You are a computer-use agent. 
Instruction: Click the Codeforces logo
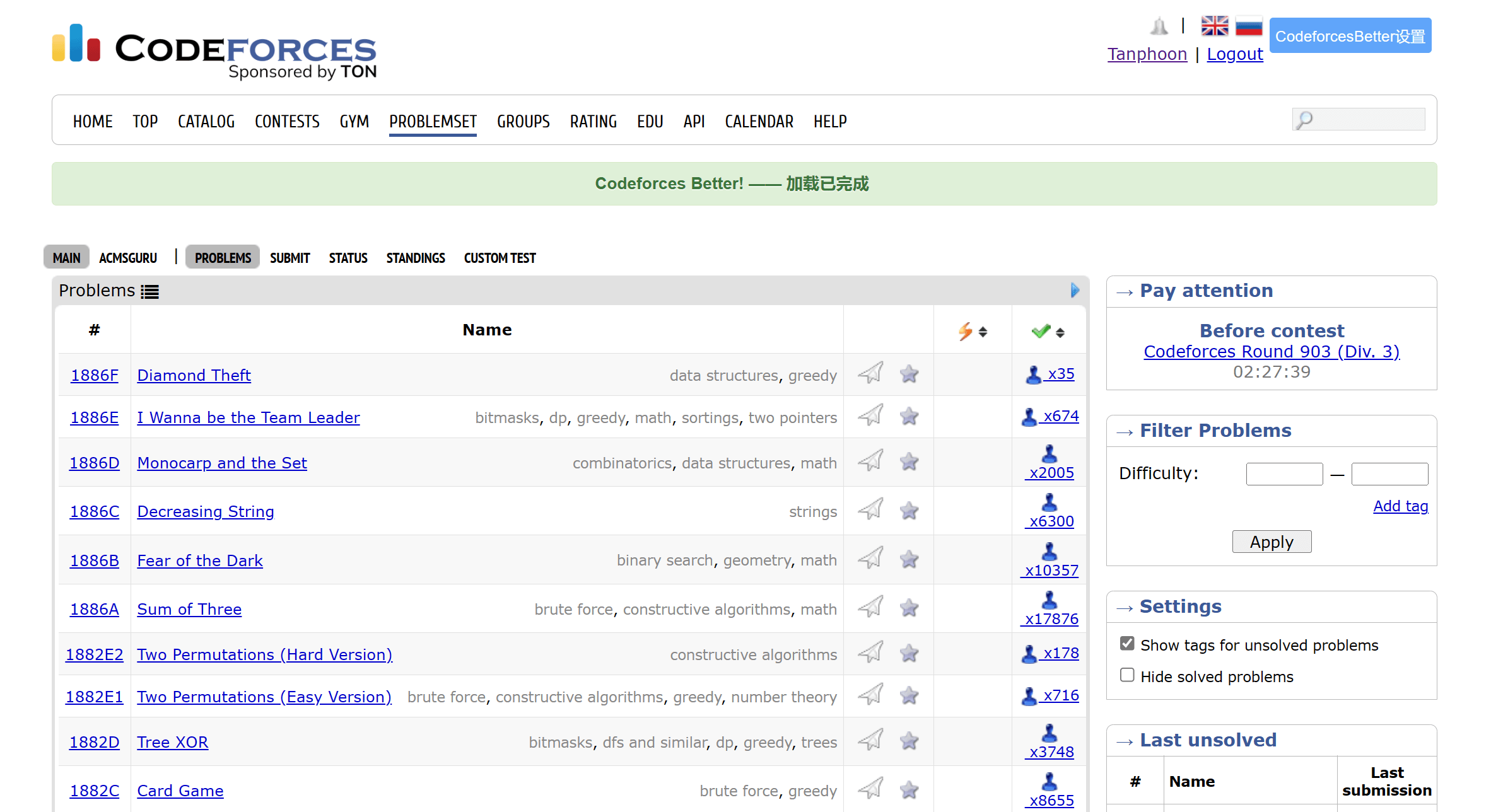pos(214,52)
